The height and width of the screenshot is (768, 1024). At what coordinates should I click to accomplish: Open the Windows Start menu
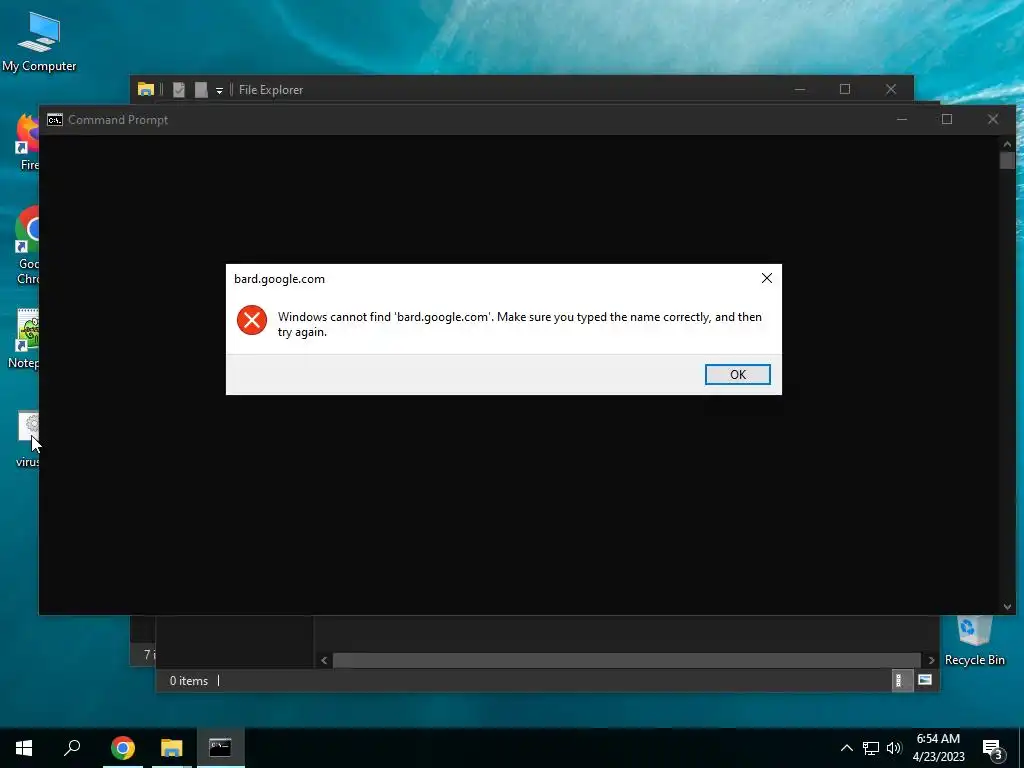click(x=24, y=748)
